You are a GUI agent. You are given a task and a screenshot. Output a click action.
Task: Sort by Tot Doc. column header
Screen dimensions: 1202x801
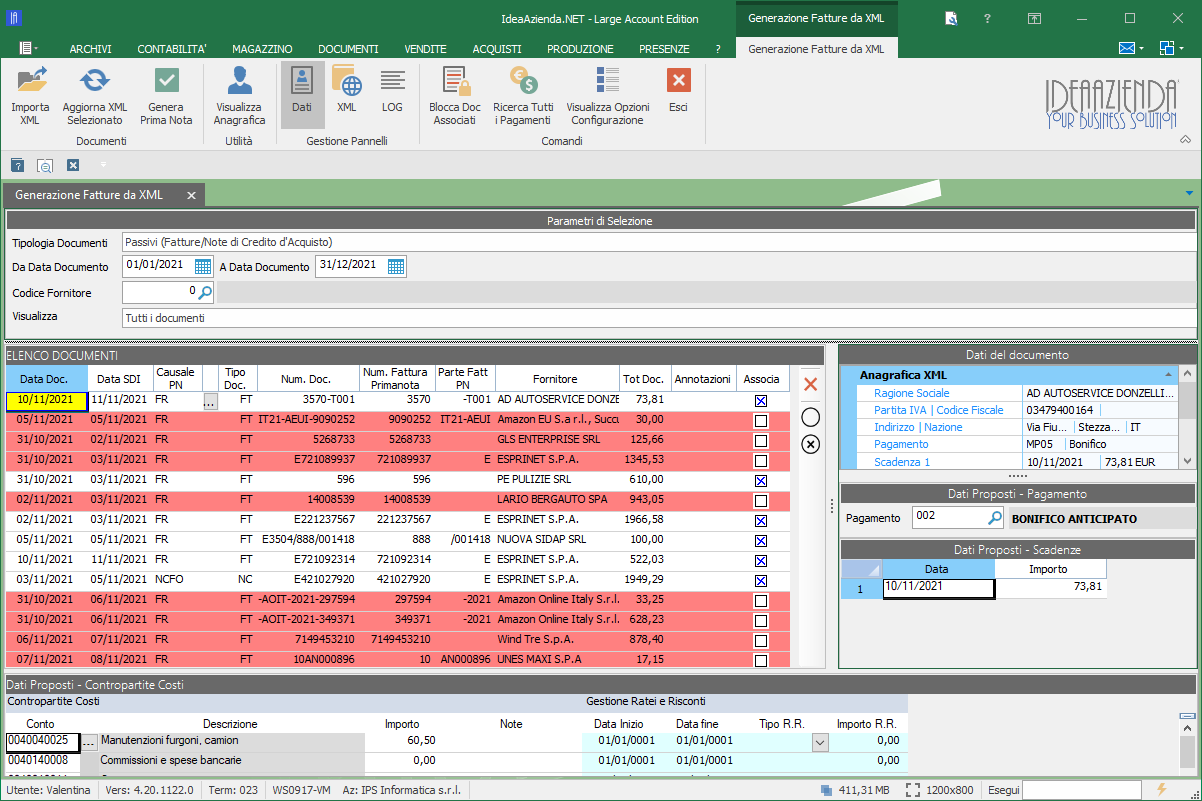(644, 379)
